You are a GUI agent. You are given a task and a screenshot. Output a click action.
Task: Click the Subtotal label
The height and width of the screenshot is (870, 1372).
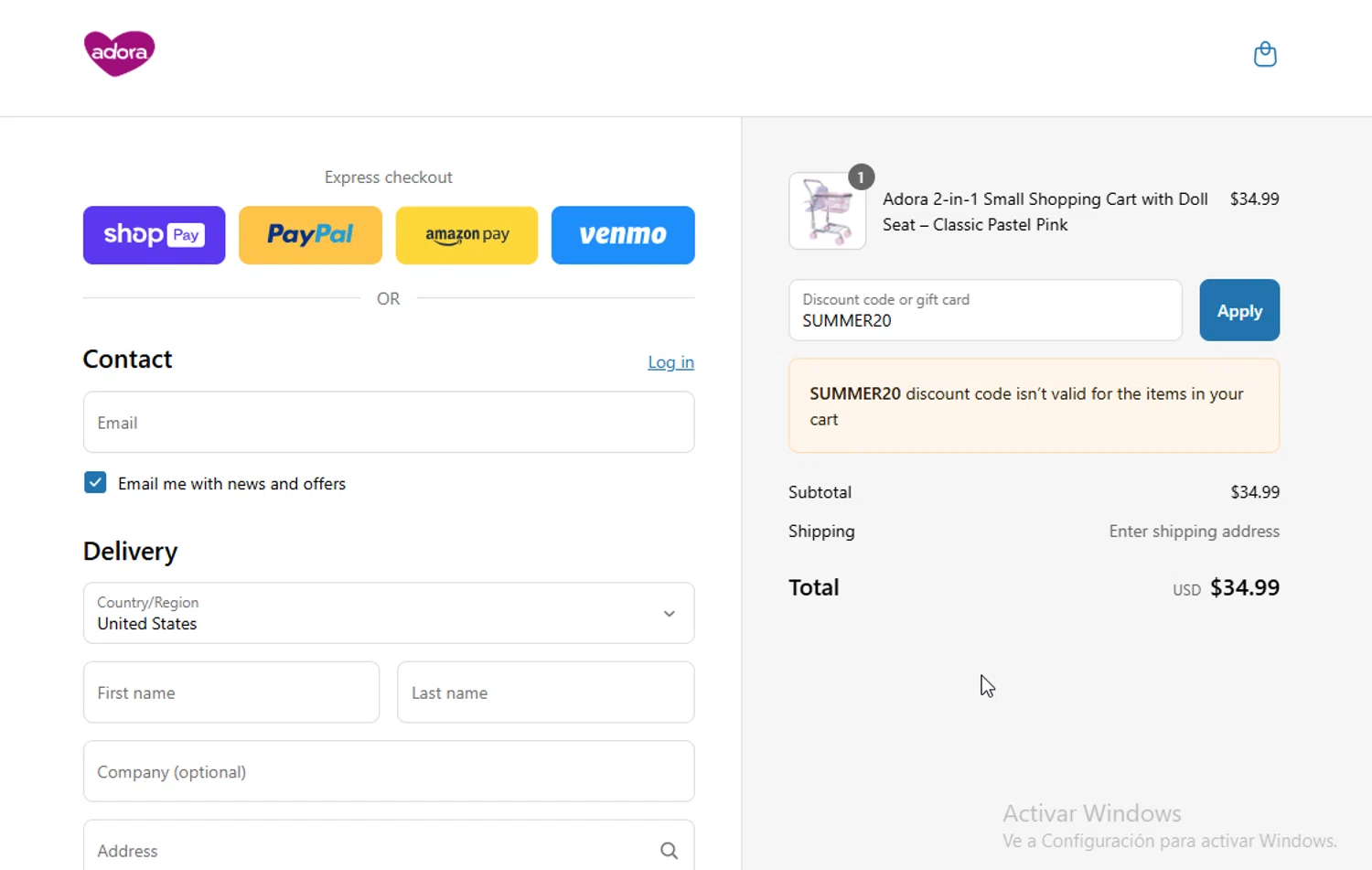click(820, 492)
